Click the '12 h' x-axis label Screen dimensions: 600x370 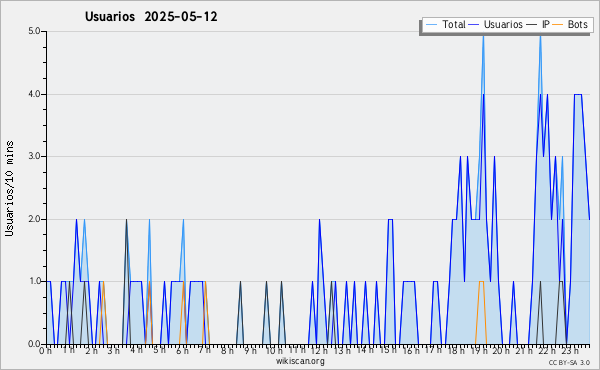319,351
